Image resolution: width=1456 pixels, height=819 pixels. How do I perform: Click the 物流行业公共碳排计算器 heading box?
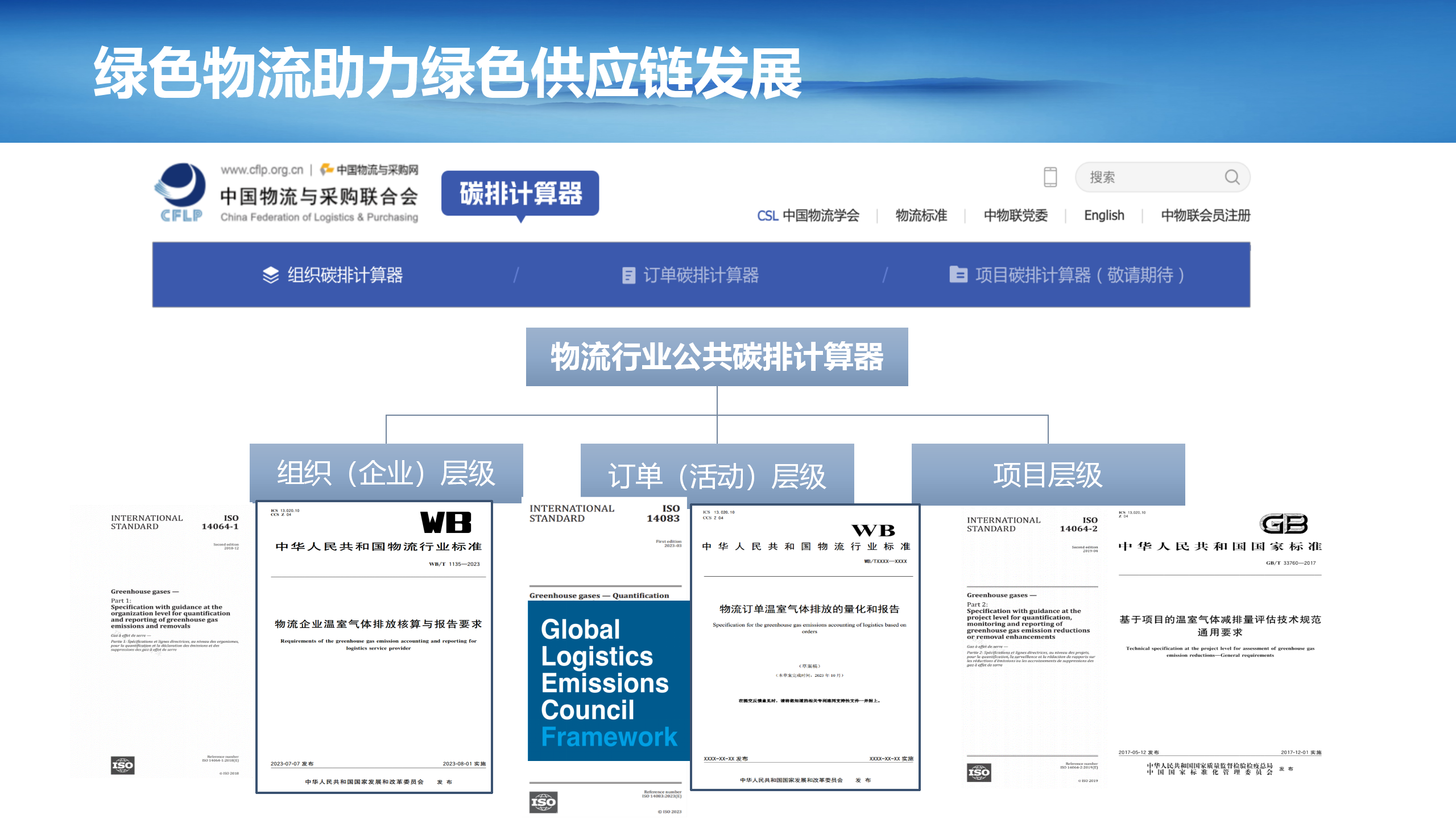point(717,357)
